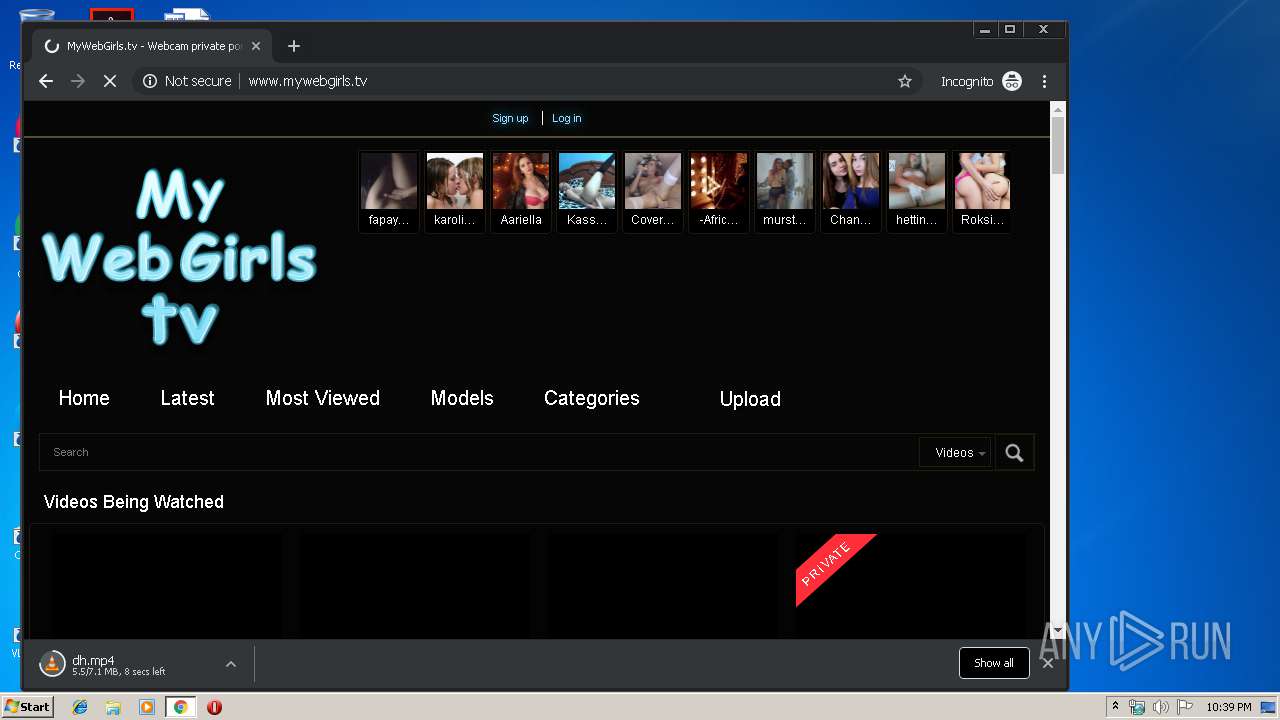Close the MyWebGirls.tv tab
The width and height of the screenshot is (1280, 720).
256,46
